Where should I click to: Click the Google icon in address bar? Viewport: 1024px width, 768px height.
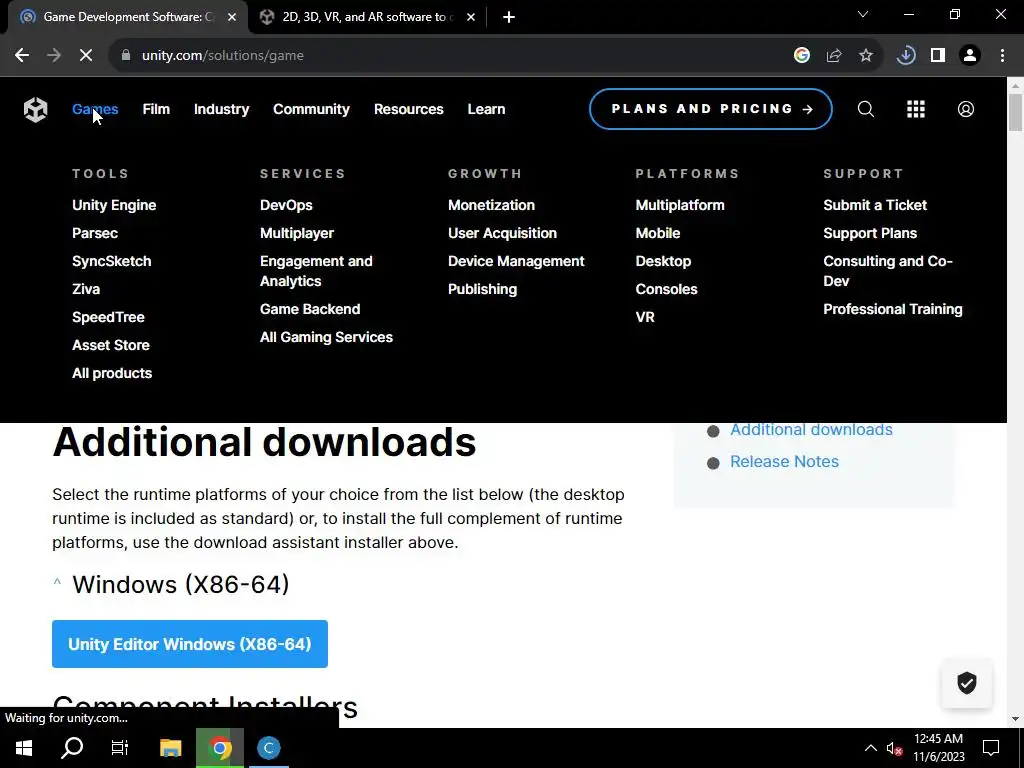801,56
